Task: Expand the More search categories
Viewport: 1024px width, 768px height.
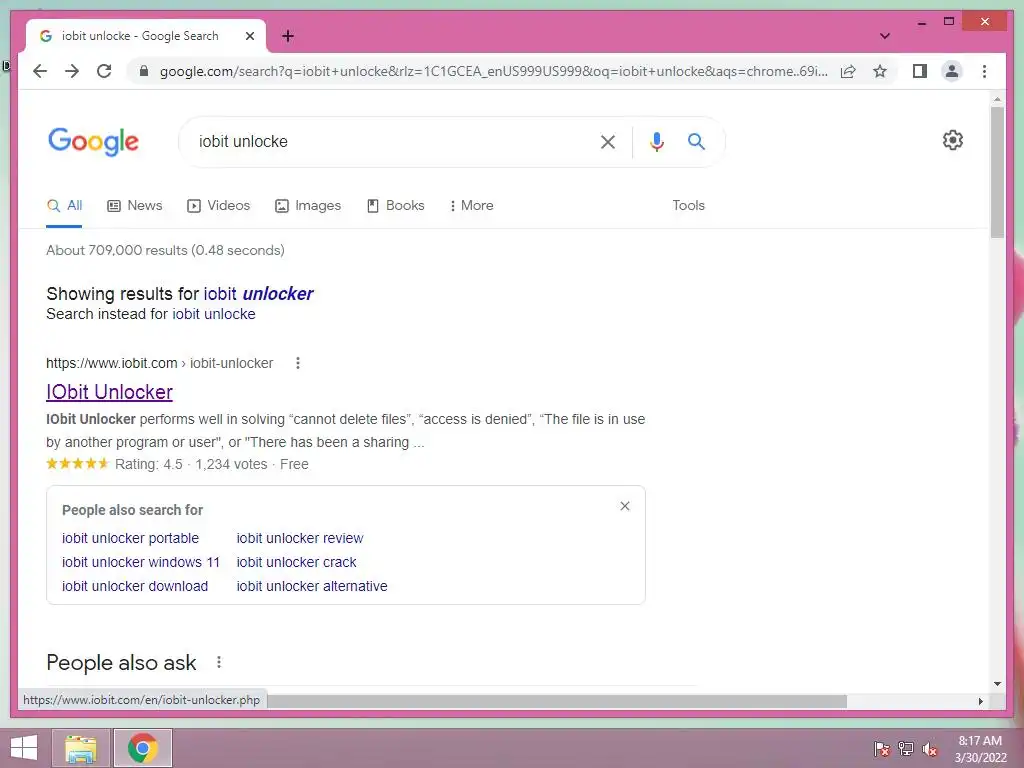Action: click(x=472, y=206)
